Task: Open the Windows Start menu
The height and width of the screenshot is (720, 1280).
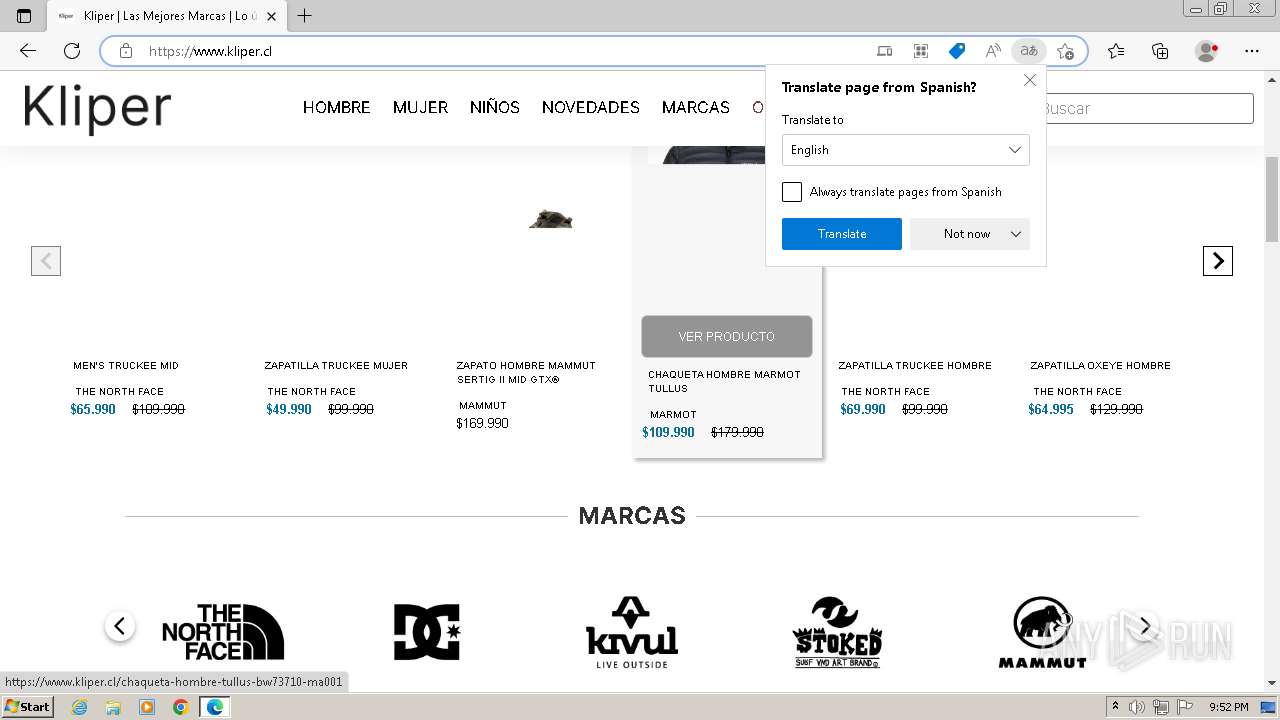Action: (x=27, y=707)
